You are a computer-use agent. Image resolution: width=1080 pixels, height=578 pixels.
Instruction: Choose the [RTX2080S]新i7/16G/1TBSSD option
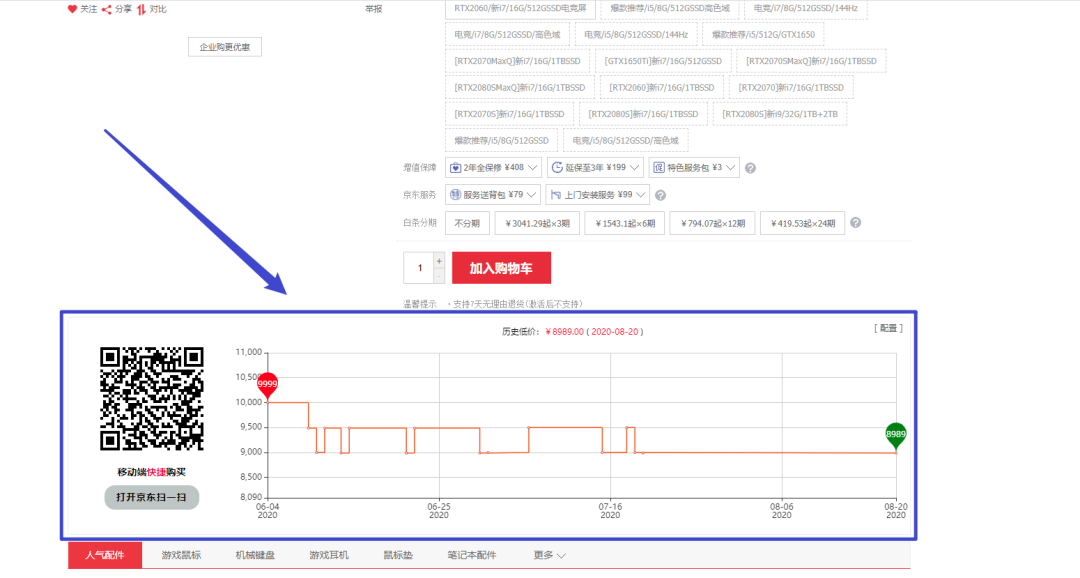pos(643,114)
